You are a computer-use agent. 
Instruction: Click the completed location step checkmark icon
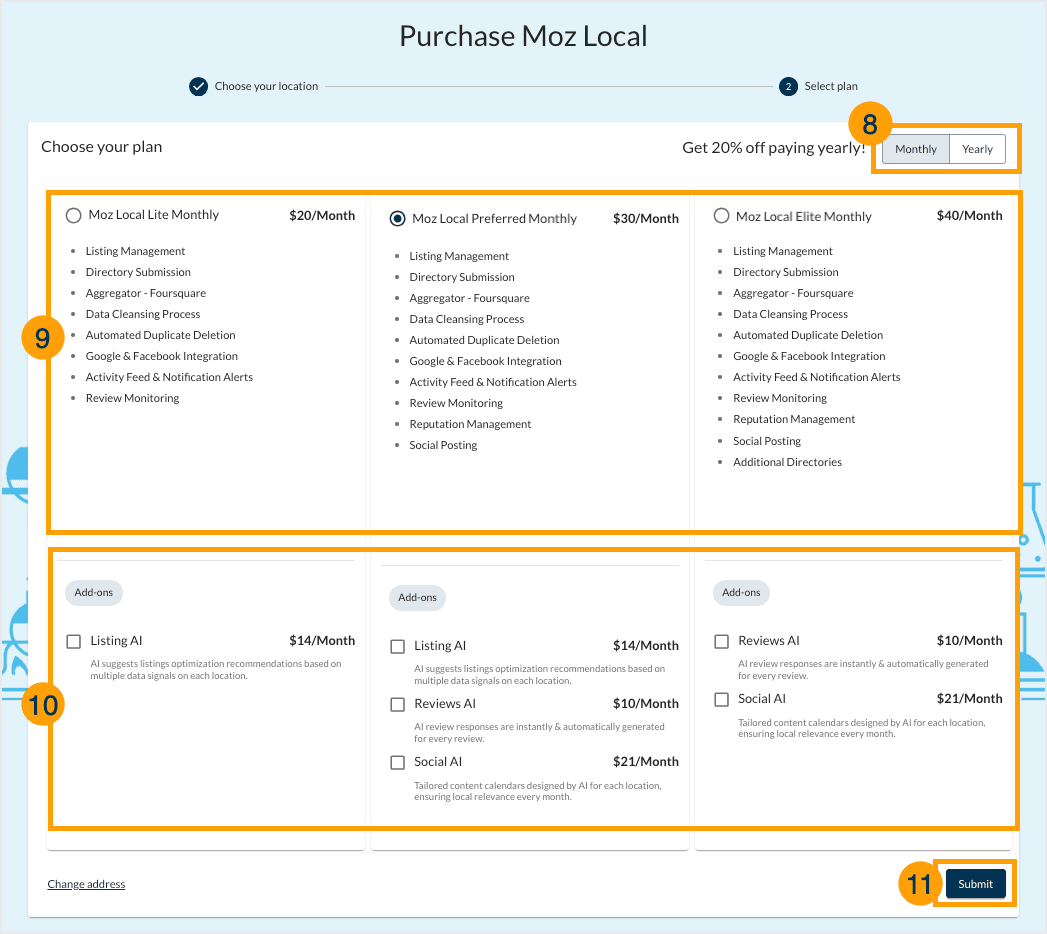[x=198, y=86]
